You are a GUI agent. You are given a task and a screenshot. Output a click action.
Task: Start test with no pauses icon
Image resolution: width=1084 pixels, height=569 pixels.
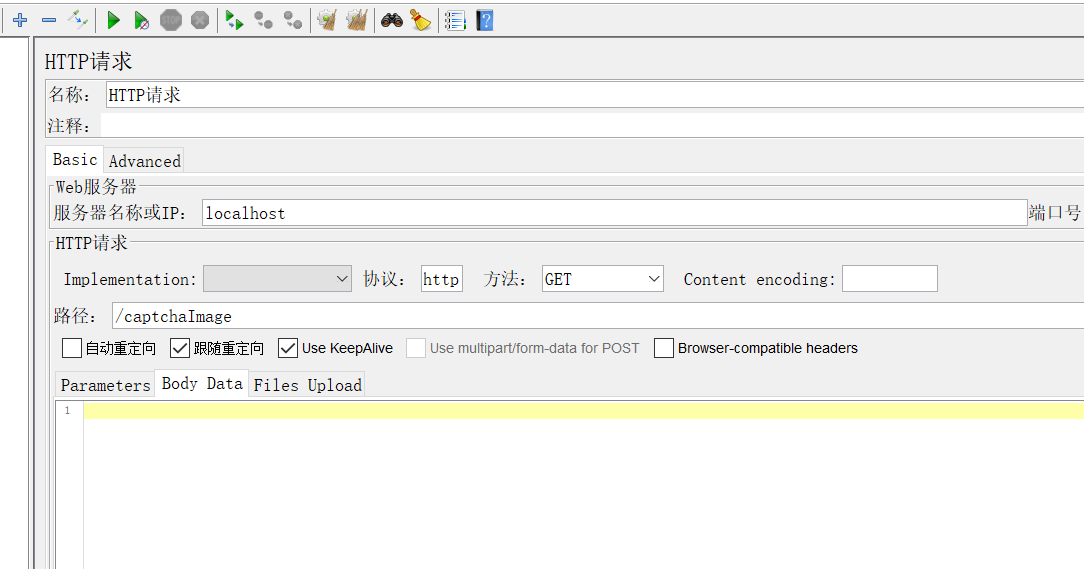142,21
